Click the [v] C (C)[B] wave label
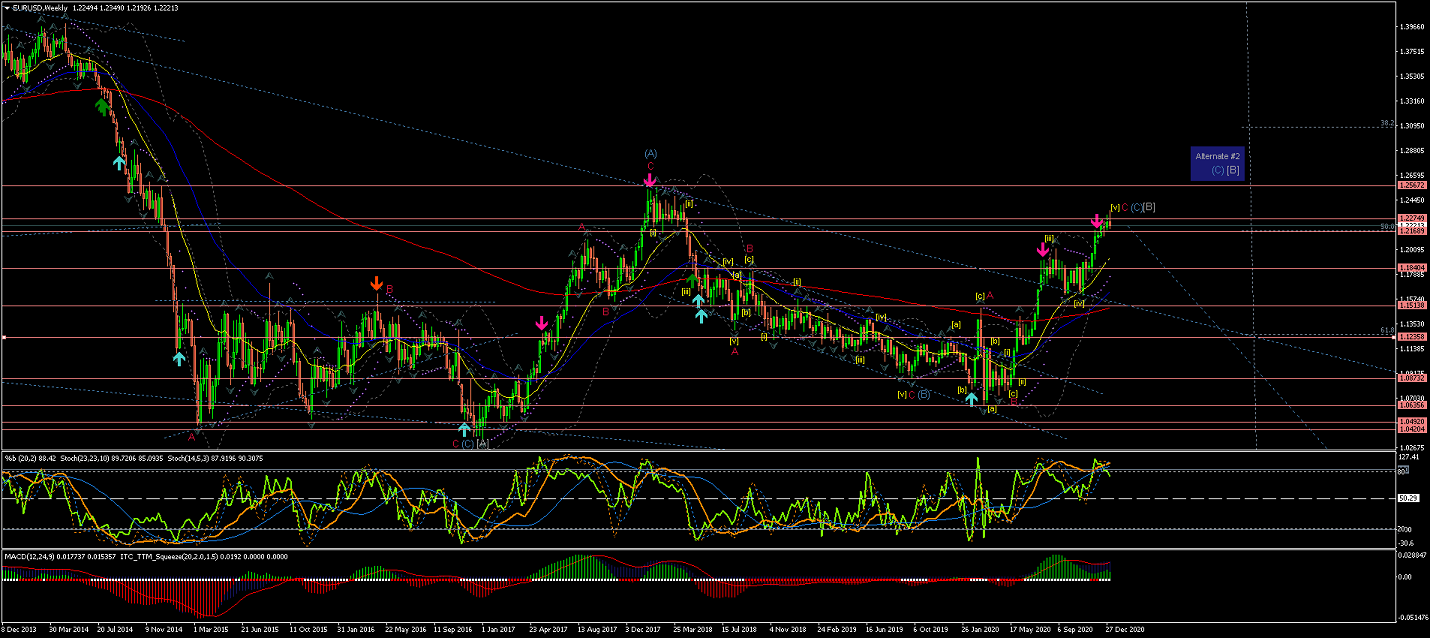1430x638 pixels. [1133, 207]
